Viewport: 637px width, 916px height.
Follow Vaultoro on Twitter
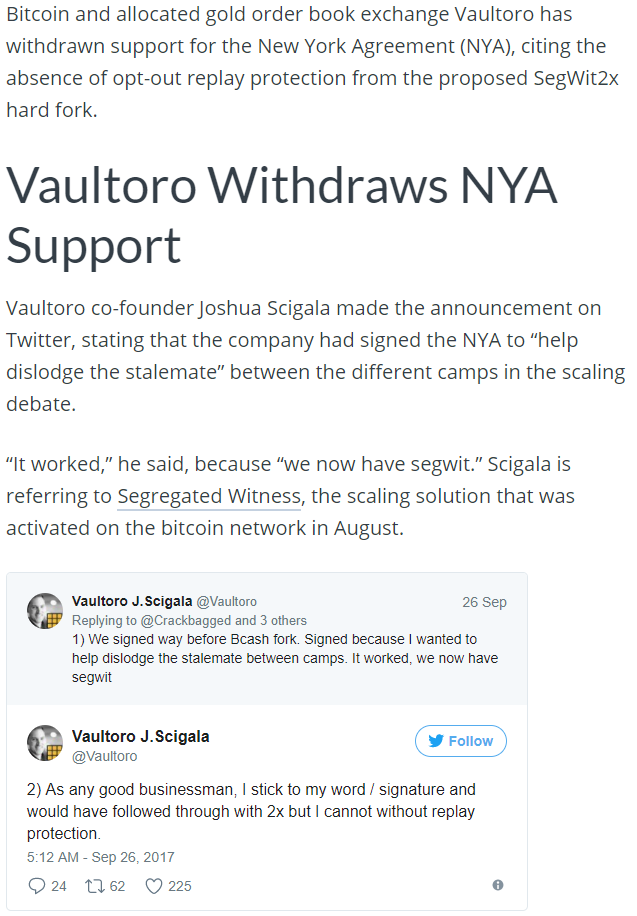(461, 741)
